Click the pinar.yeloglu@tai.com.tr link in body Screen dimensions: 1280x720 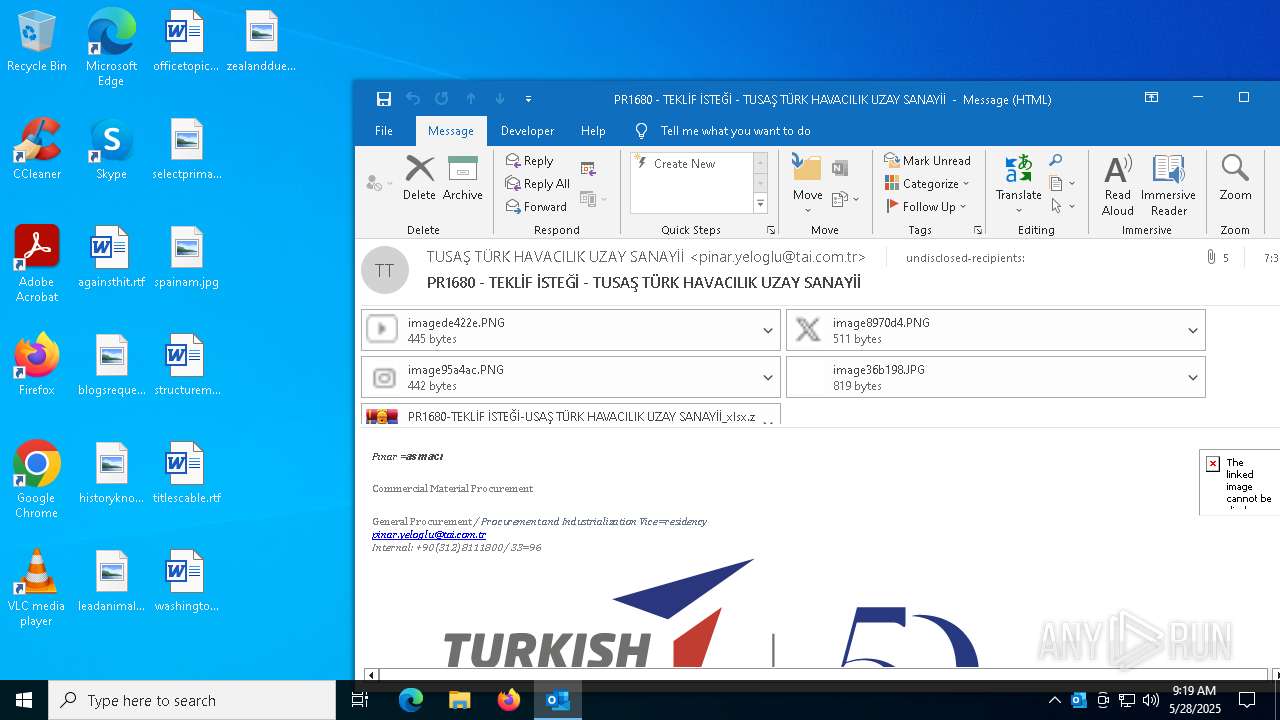pos(429,535)
